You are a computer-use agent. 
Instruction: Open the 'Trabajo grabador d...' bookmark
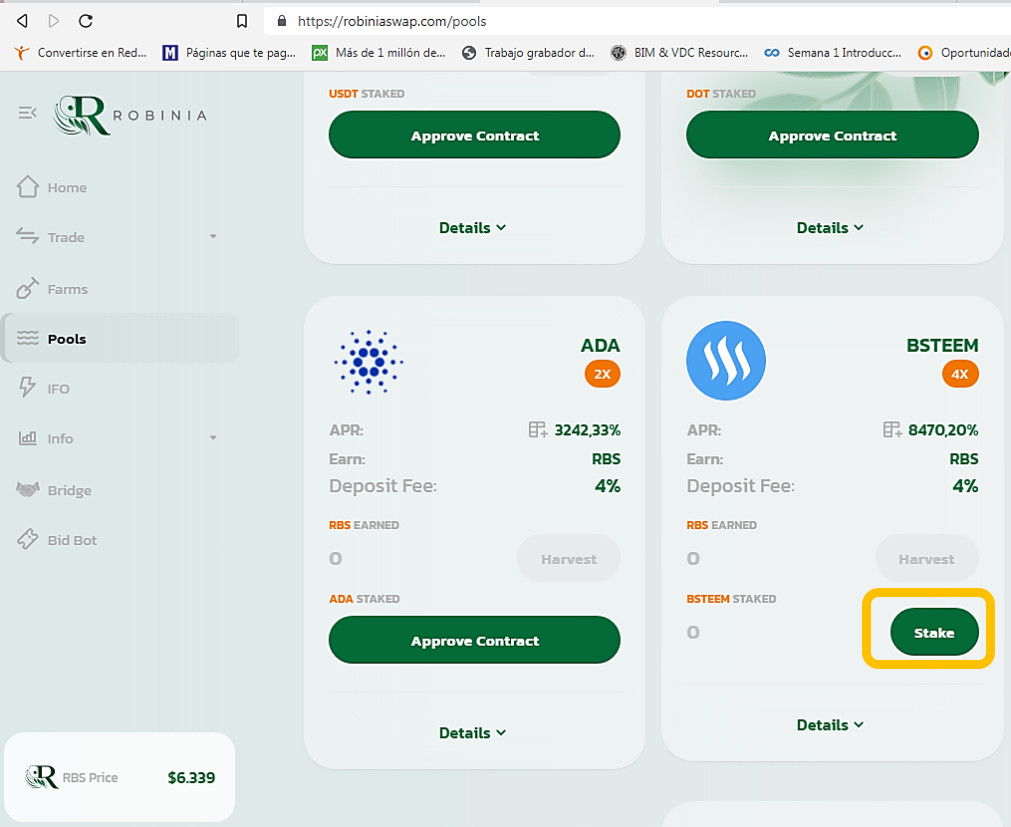click(529, 53)
